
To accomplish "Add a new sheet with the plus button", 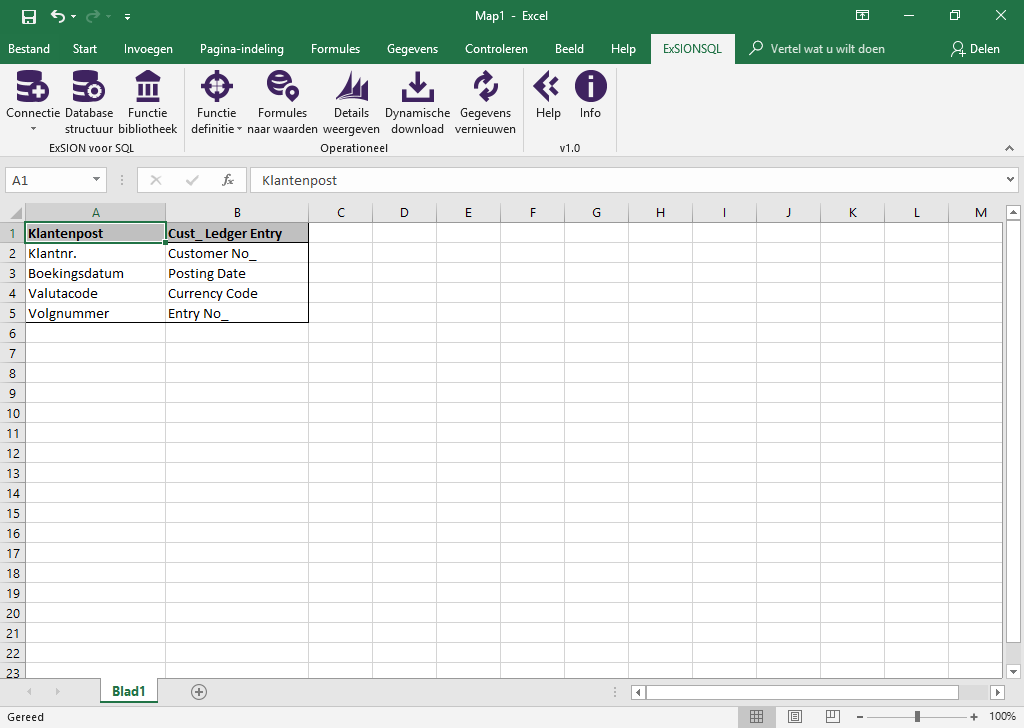I will tap(199, 691).
